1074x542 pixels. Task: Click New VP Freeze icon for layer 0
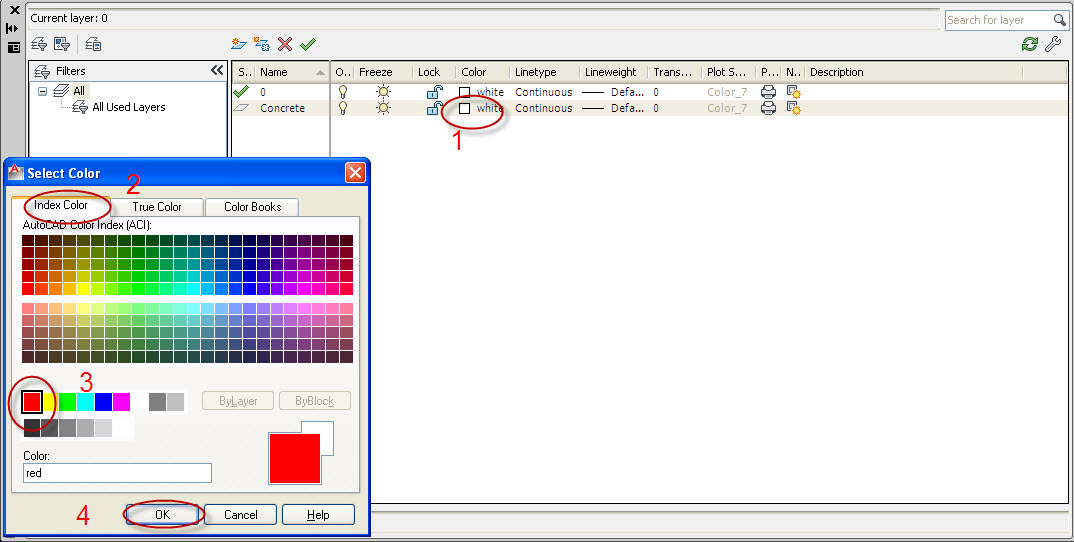[794, 92]
